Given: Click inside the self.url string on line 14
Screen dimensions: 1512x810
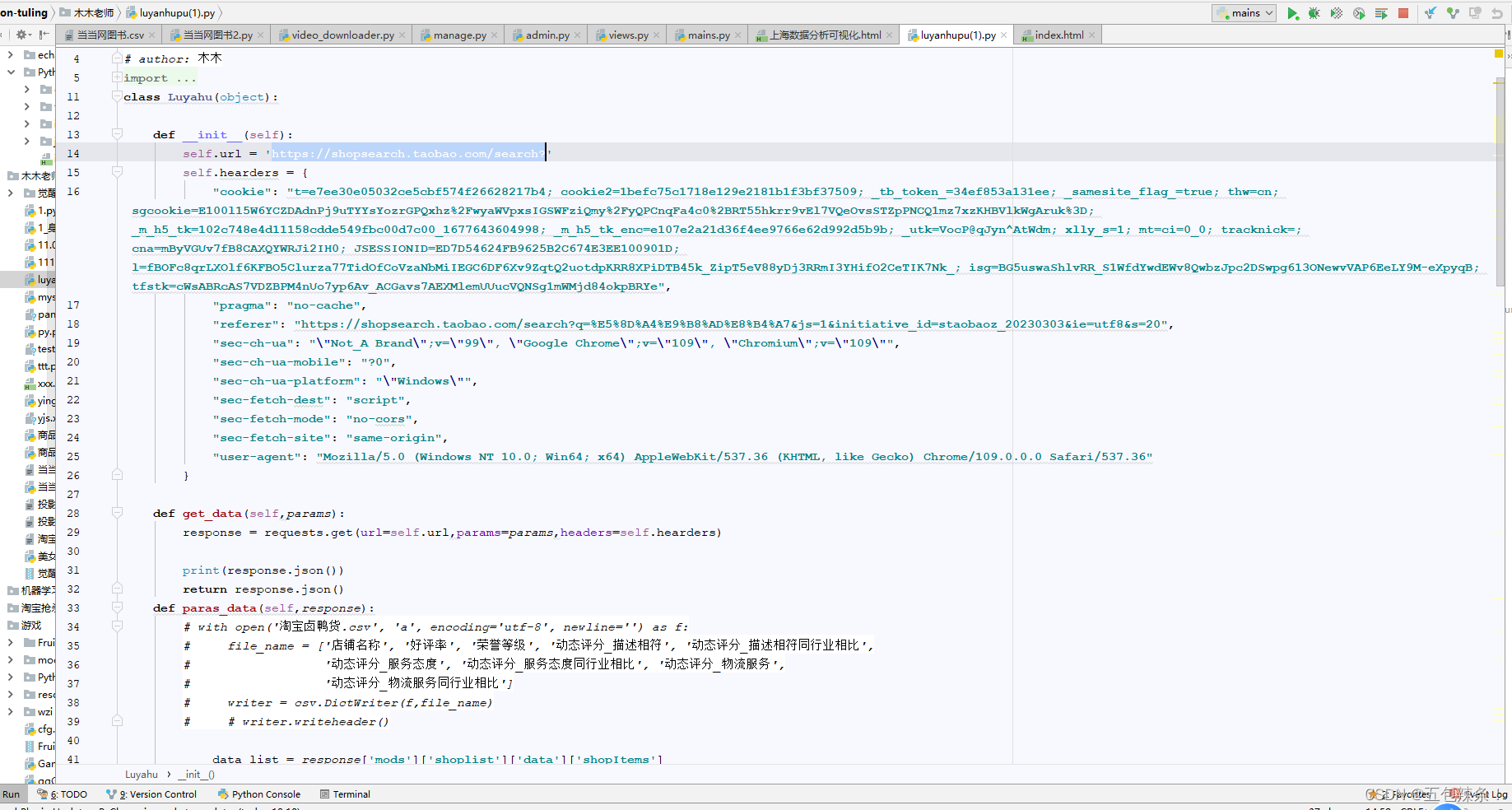Looking at the screenshot, I should [407, 154].
